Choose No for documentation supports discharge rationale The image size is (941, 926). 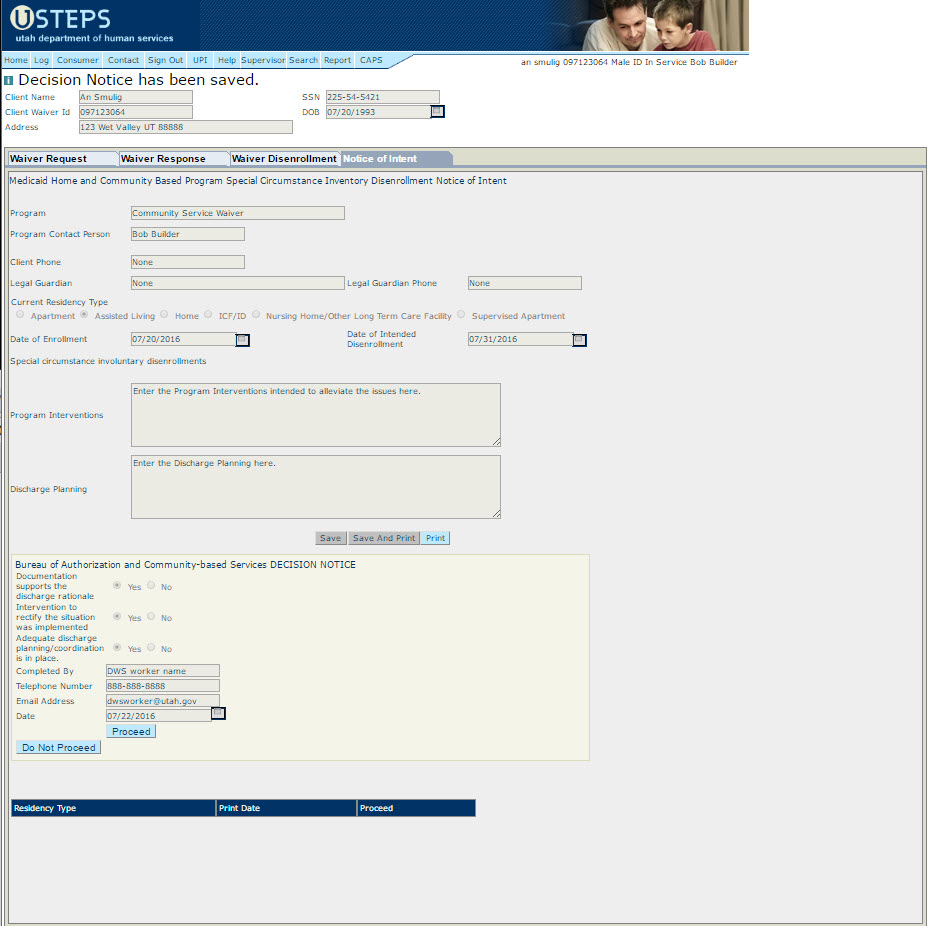click(151, 585)
